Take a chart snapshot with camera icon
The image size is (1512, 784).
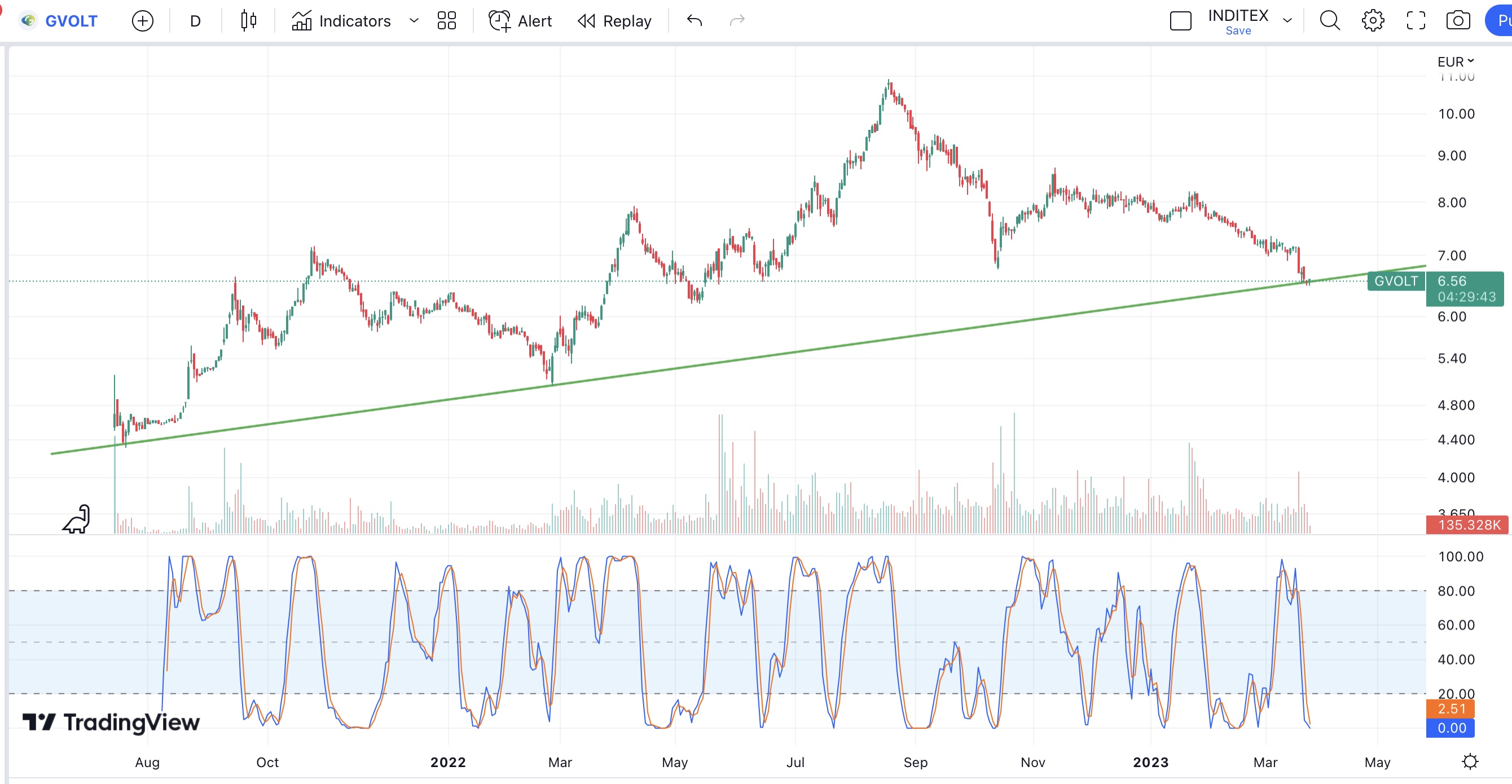coord(1457,21)
